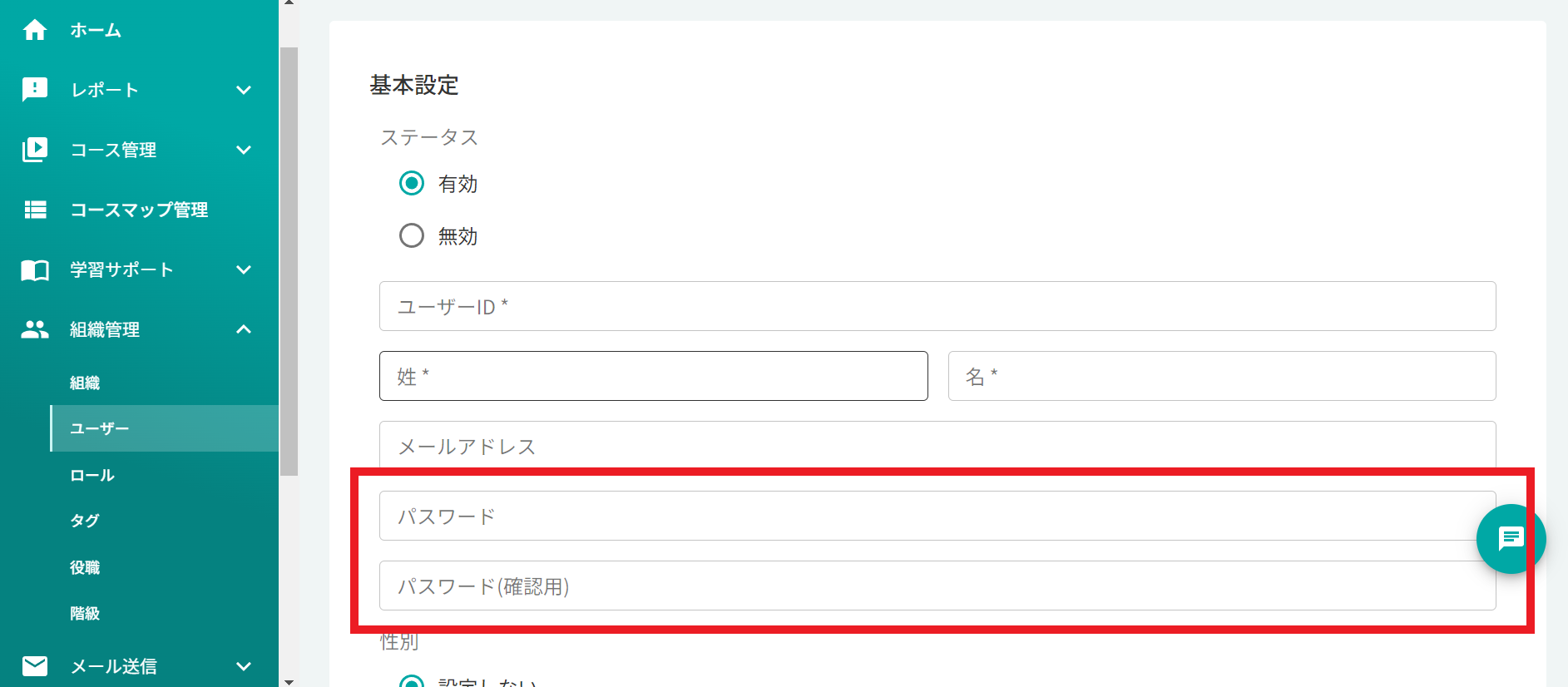Open the ロール submenu item
Screen dimensions: 1568x687
92,475
